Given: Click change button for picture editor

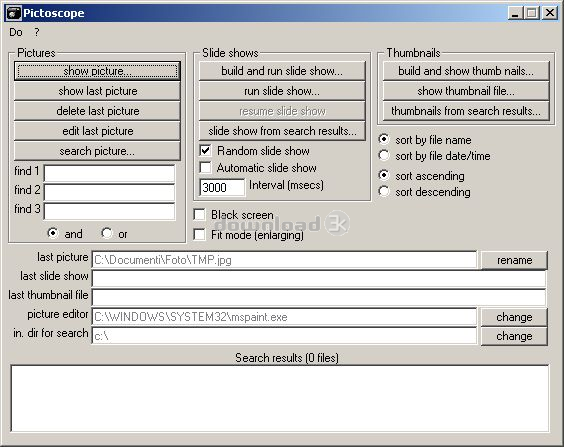Looking at the screenshot, I should click(514, 317).
